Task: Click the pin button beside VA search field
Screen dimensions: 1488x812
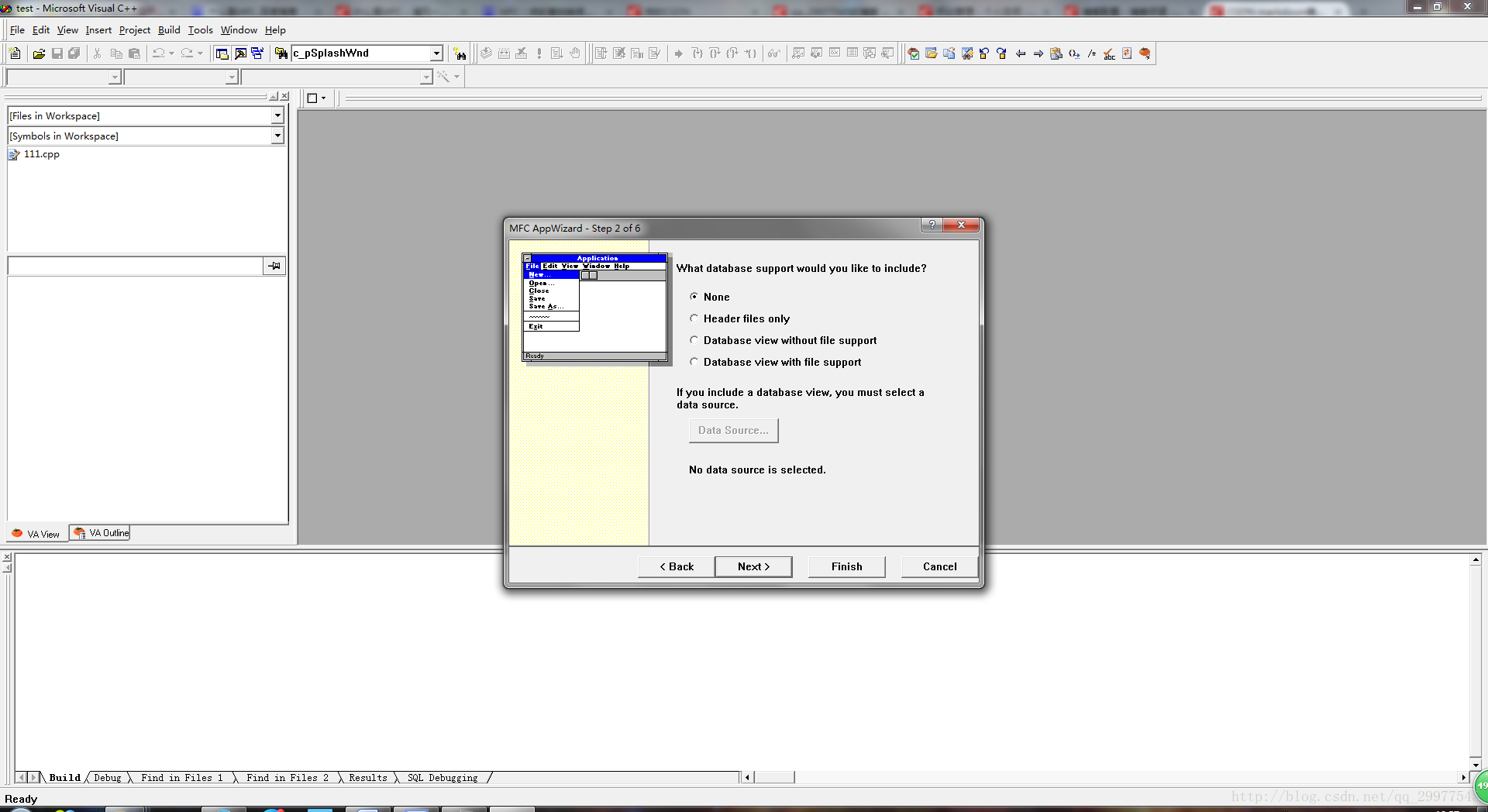Action: (x=274, y=266)
